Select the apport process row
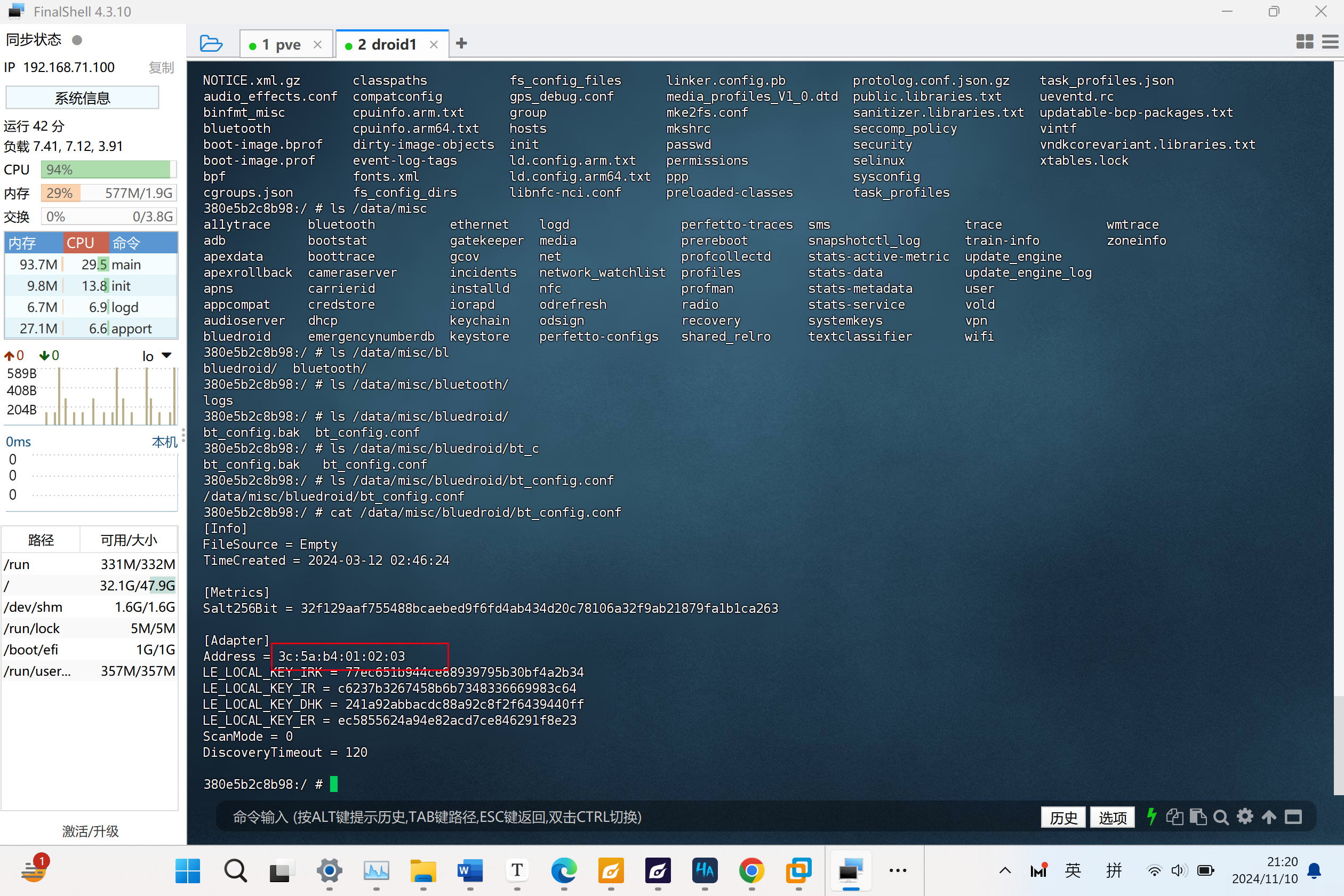 coord(91,329)
